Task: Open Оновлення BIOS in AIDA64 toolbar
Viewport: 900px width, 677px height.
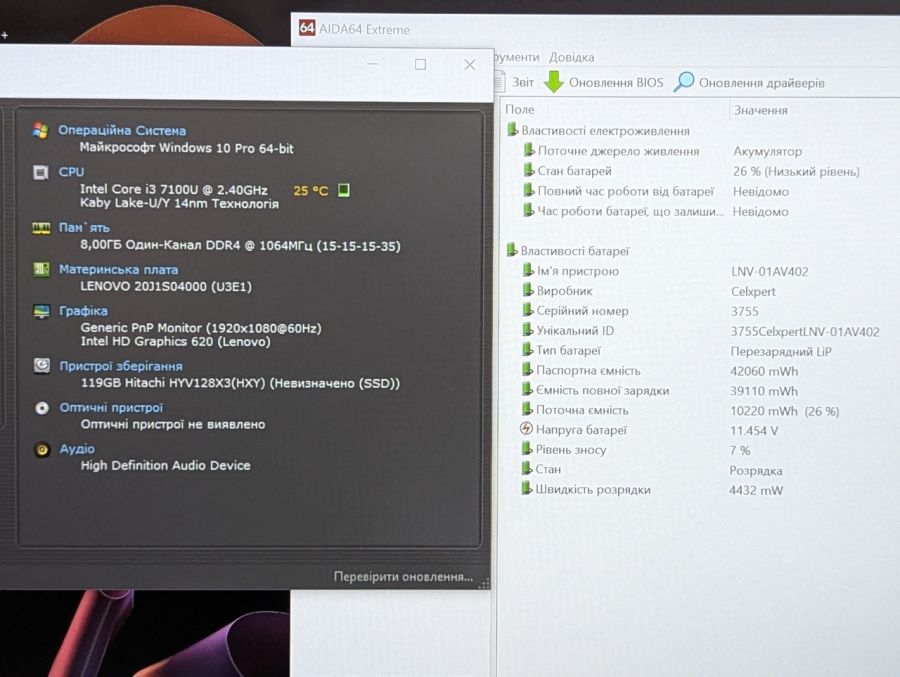Action: pos(616,83)
